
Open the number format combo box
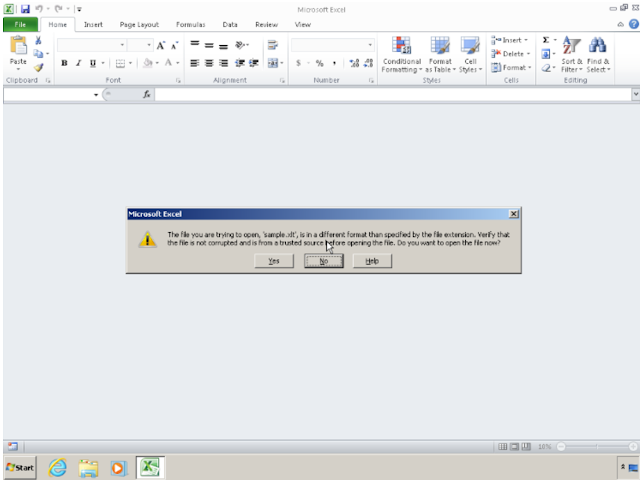click(x=370, y=45)
